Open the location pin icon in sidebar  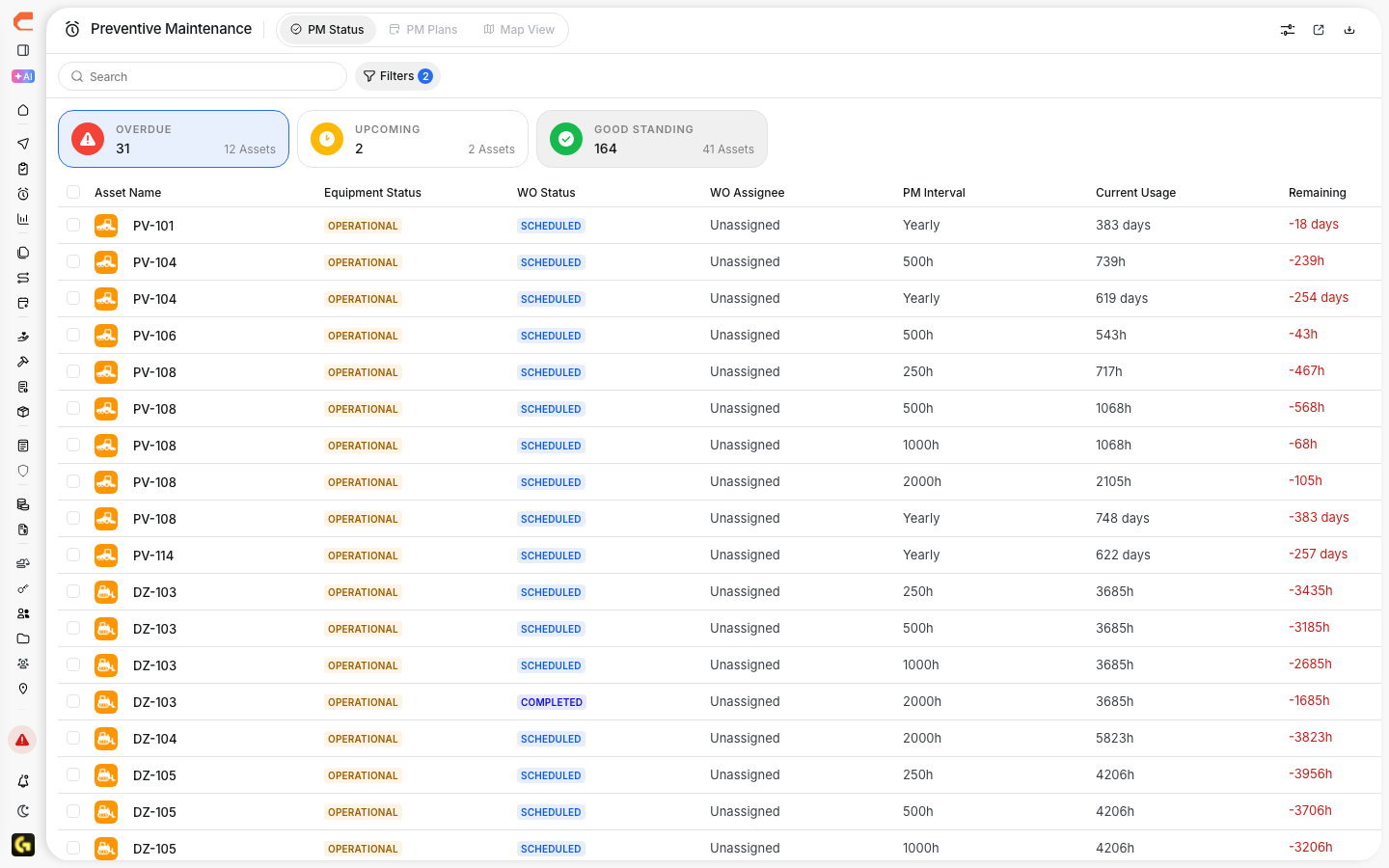[x=23, y=689]
